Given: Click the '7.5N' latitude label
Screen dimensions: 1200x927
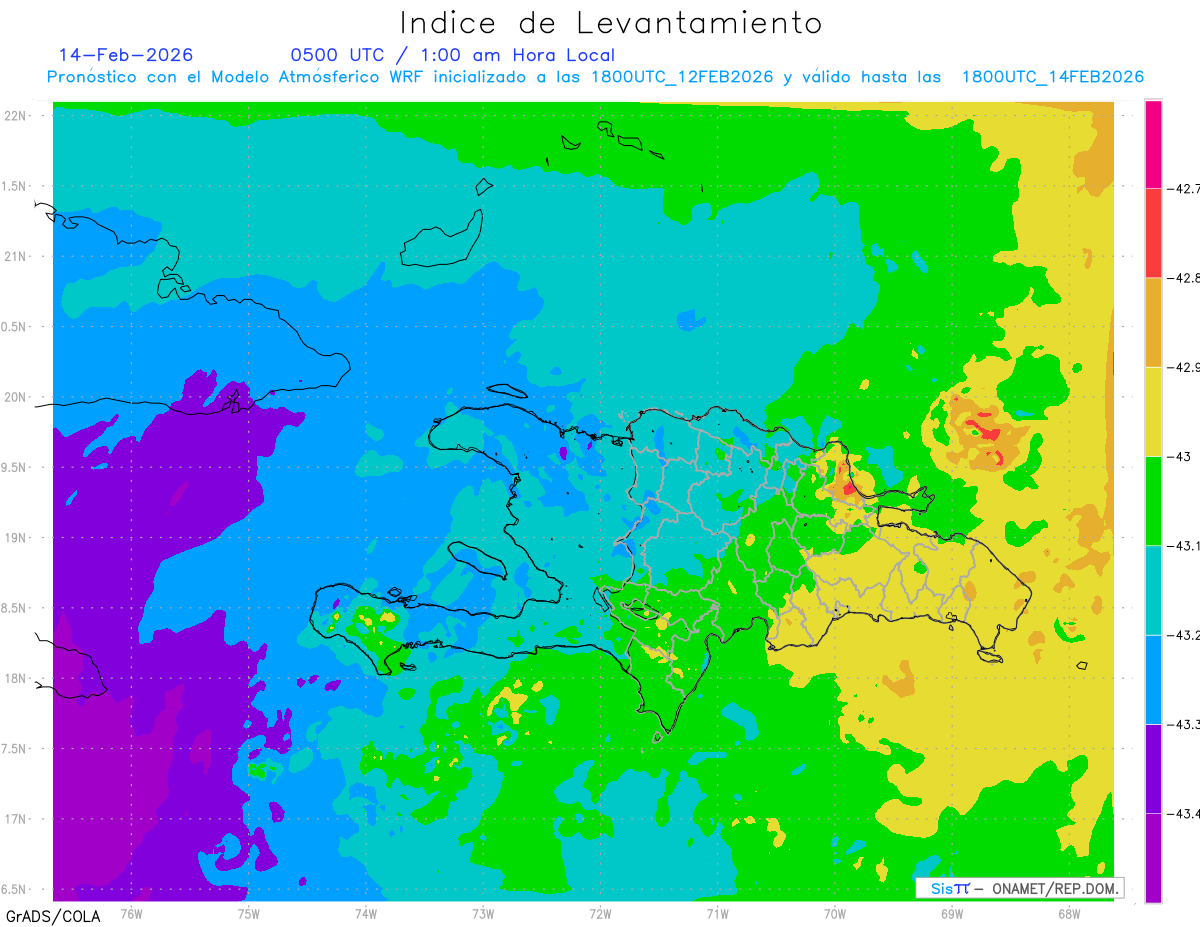Looking at the screenshot, I should click(15, 749).
